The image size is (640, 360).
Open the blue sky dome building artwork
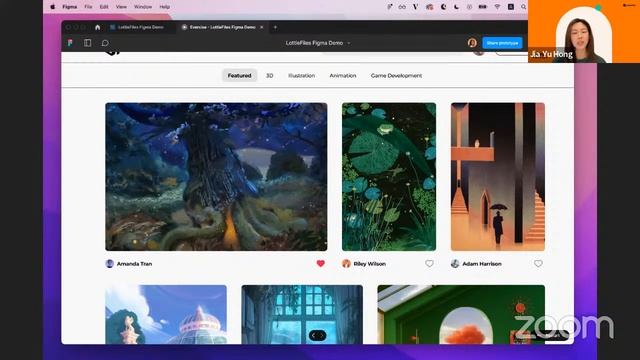tap(166, 314)
